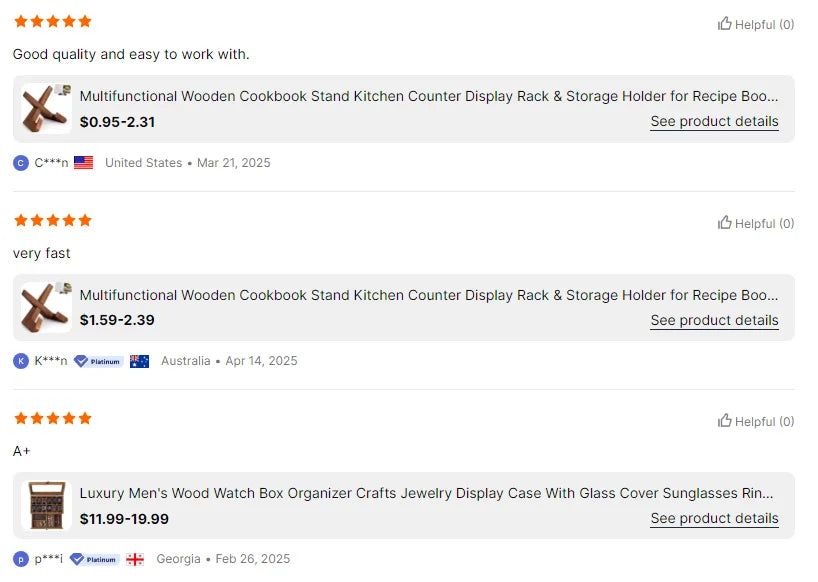Click p***i's Platinum member badge
818x582 pixels.
(x=94, y=559)
